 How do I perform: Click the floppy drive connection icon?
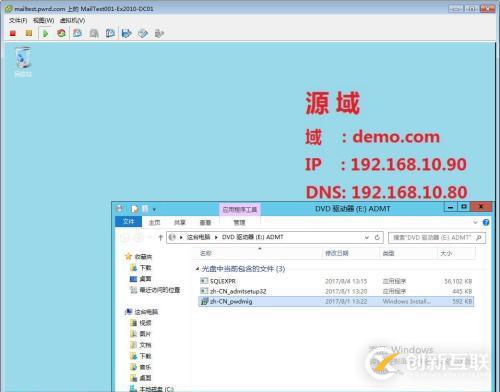pyautogui.click(x=127, y=33)
